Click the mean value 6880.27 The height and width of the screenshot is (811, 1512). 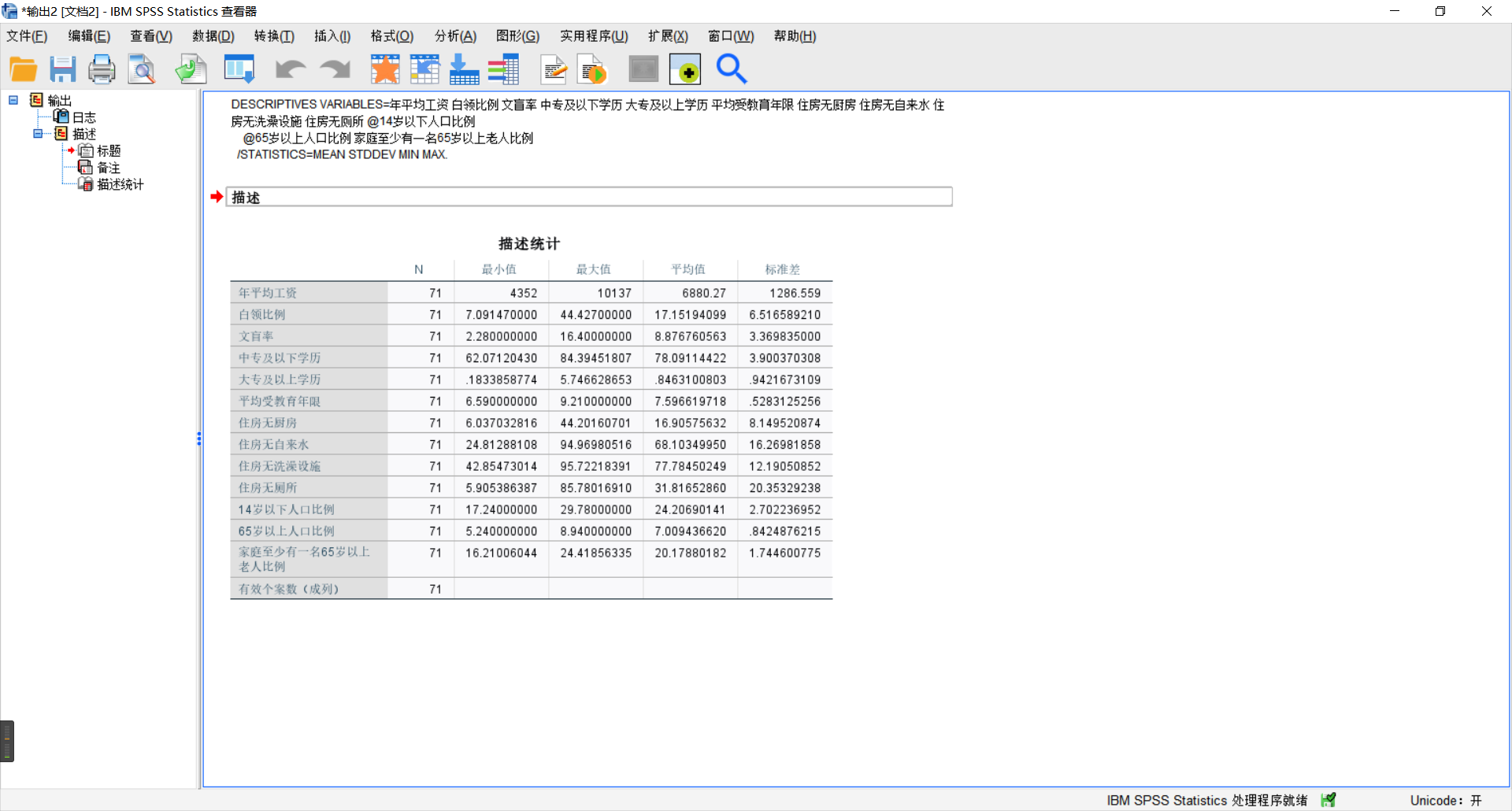tap(704, 293)
